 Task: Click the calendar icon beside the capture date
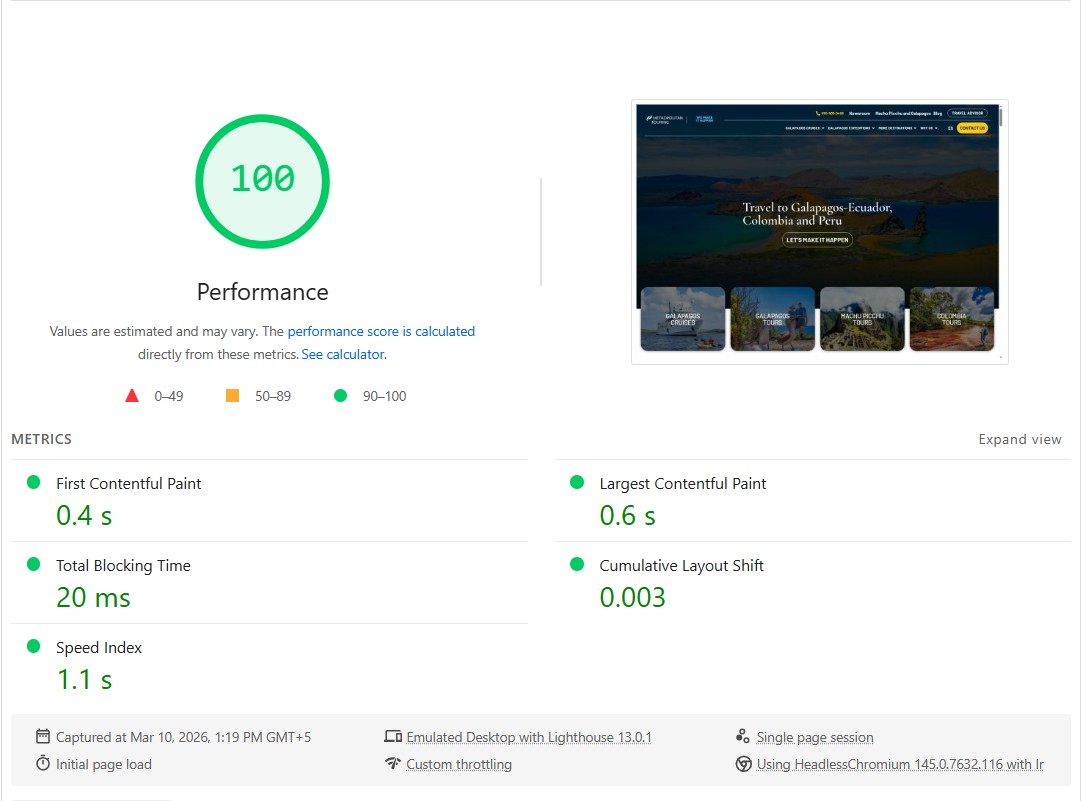pos(42,736)
